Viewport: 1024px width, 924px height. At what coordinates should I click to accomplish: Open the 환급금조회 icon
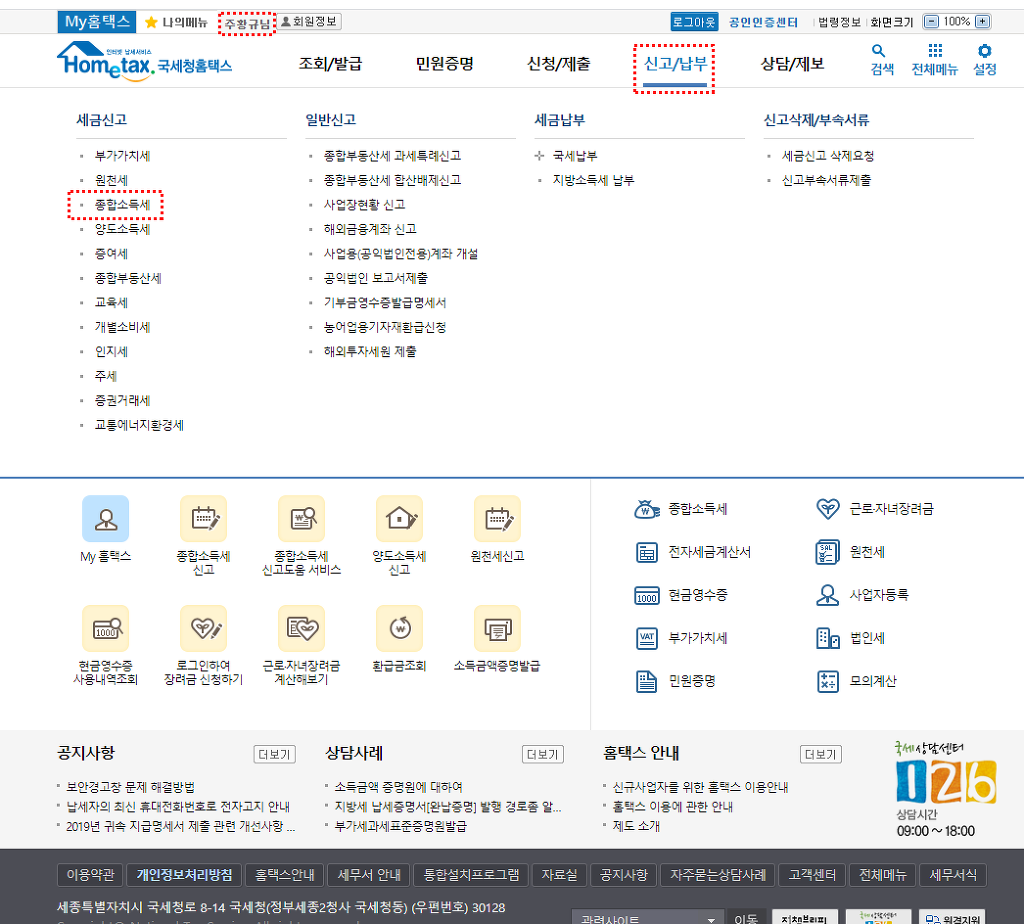pyautogui.click(x=399, y=628)
